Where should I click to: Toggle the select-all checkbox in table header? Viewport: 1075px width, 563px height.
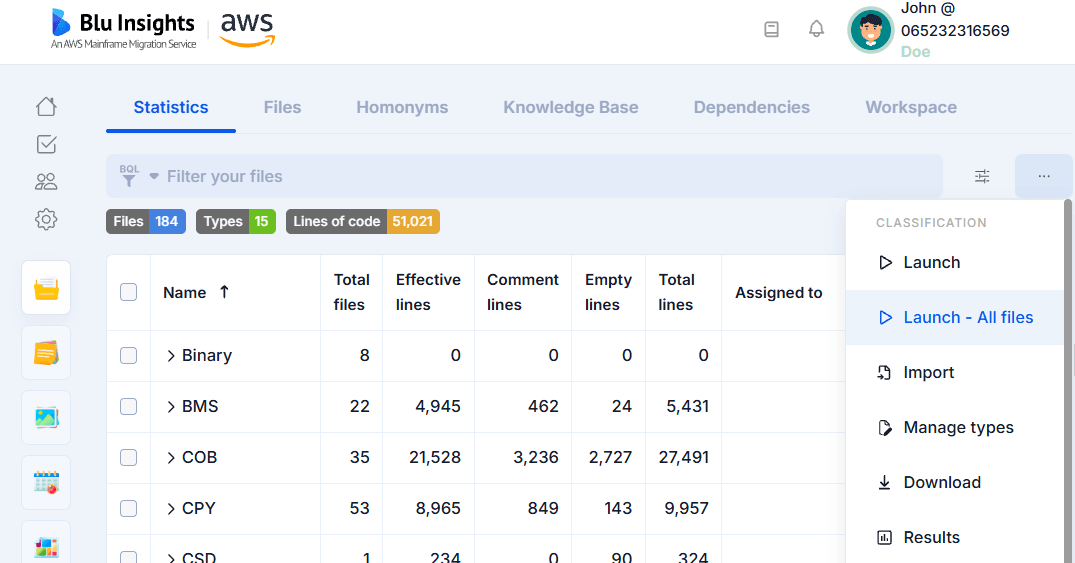(x=128, y=292)
